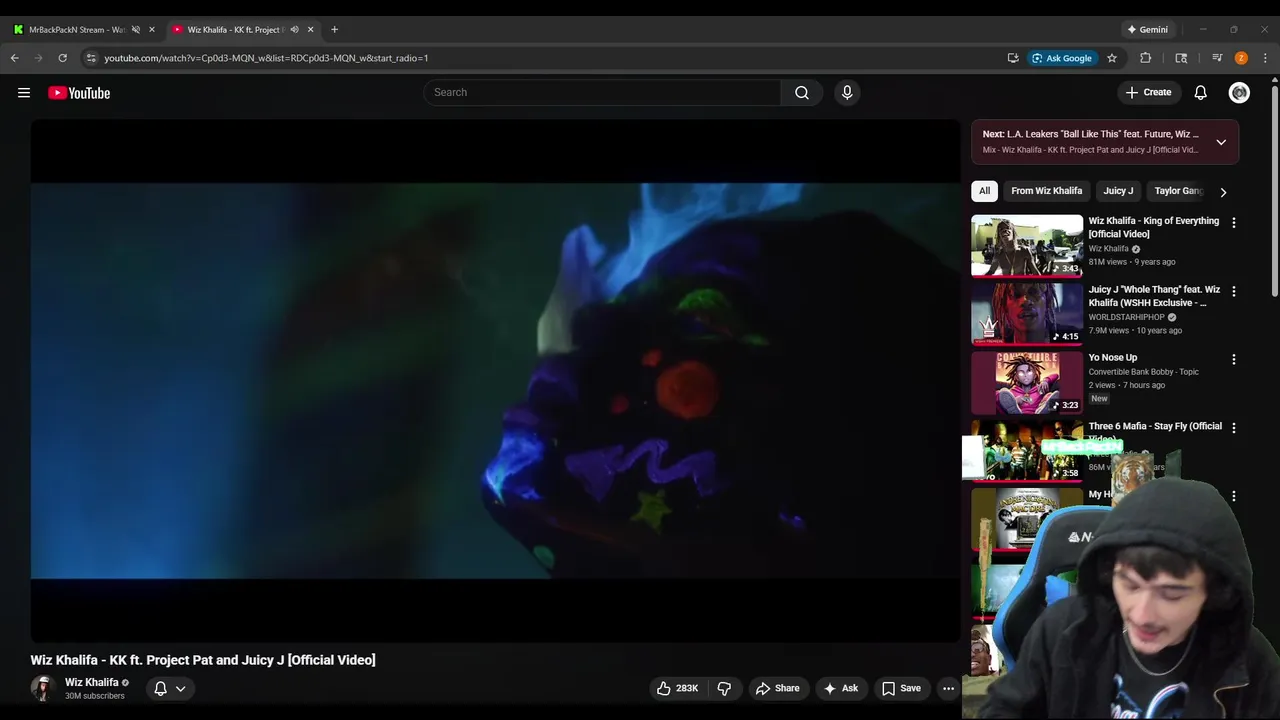Open options for Yo Nose Up video

pyautogui.click(x=1233, y=359)
